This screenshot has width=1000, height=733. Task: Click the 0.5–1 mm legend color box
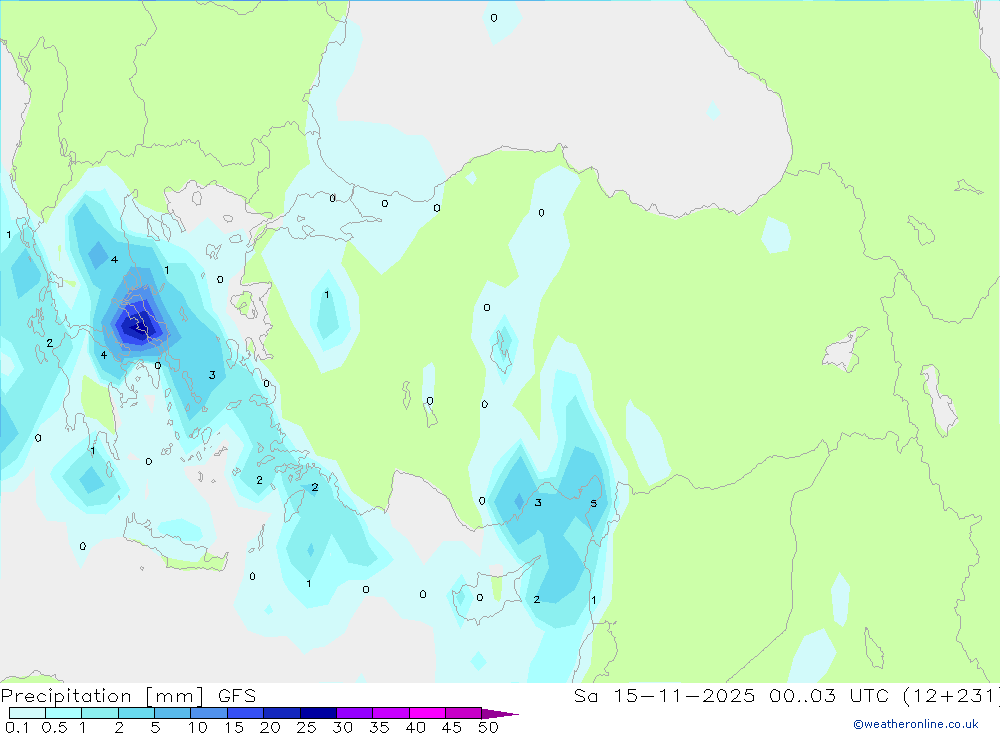click(x=64, y=713)
